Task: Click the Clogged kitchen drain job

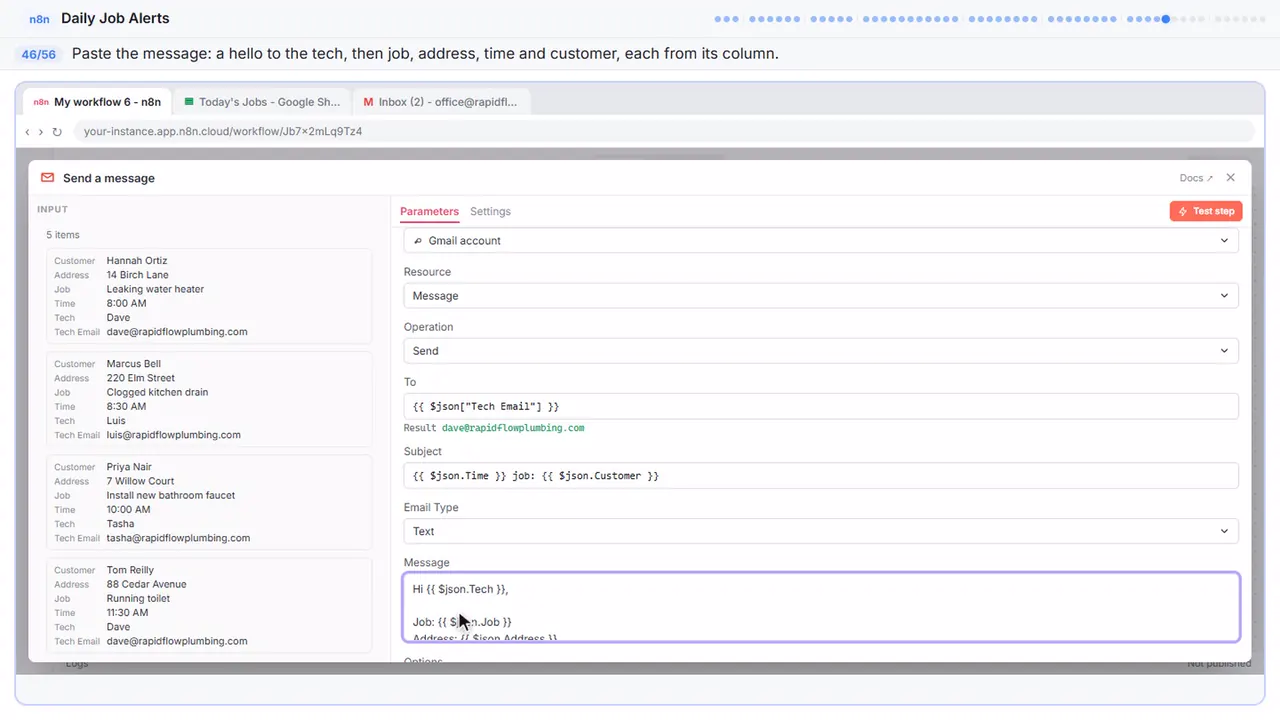Action: (158, 392)
